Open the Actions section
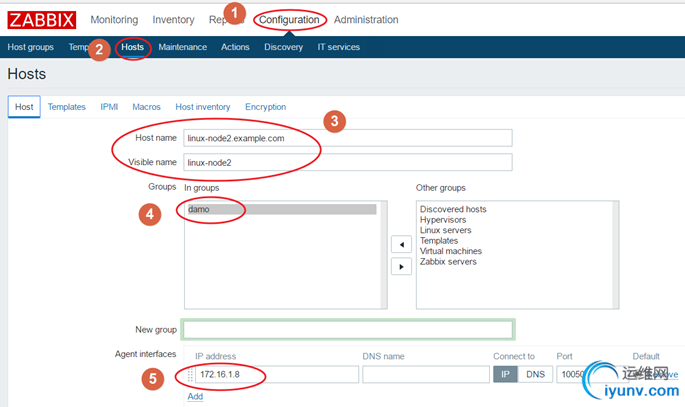Viewport: 685px width, 407px height. [235, 47]
